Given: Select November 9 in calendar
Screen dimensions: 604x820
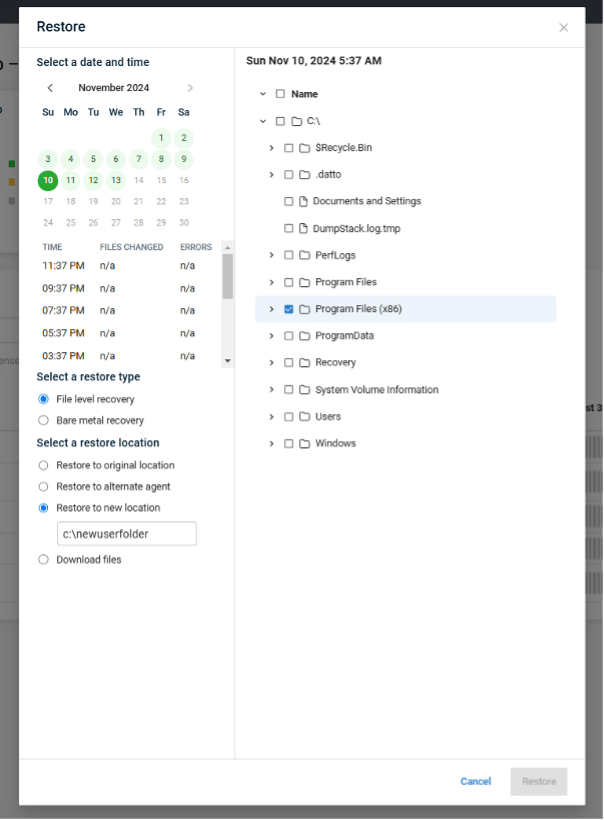Looking at the screenshot, I should [x=184, y=159].
